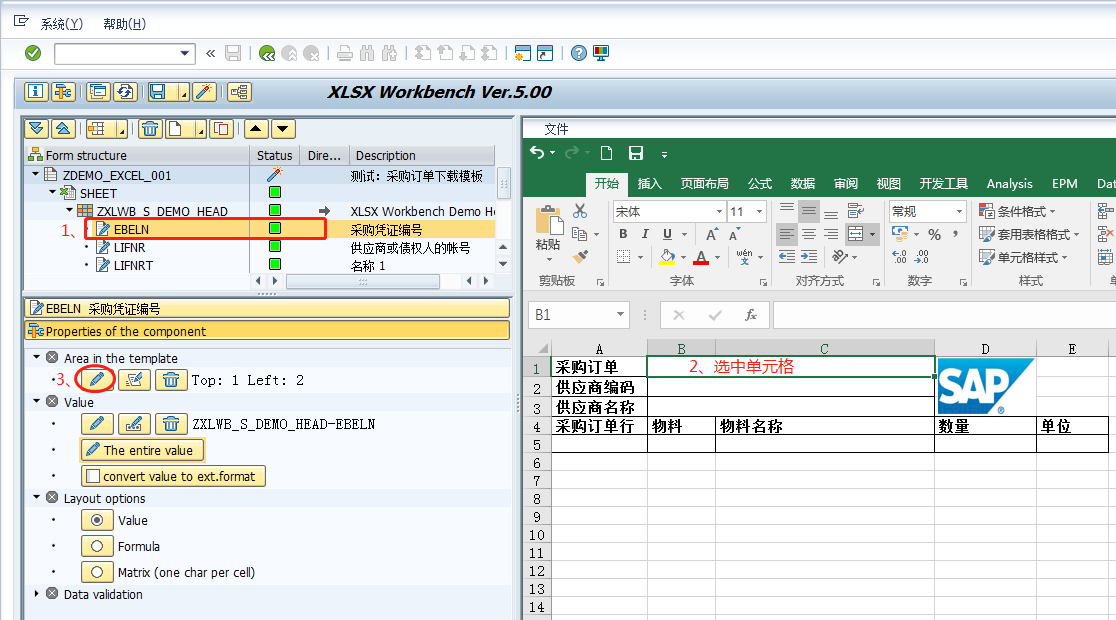The width and height of the screenshot is (1116, 620).
Task: Open Excel number format dropdown
Action: click(959, 211)
